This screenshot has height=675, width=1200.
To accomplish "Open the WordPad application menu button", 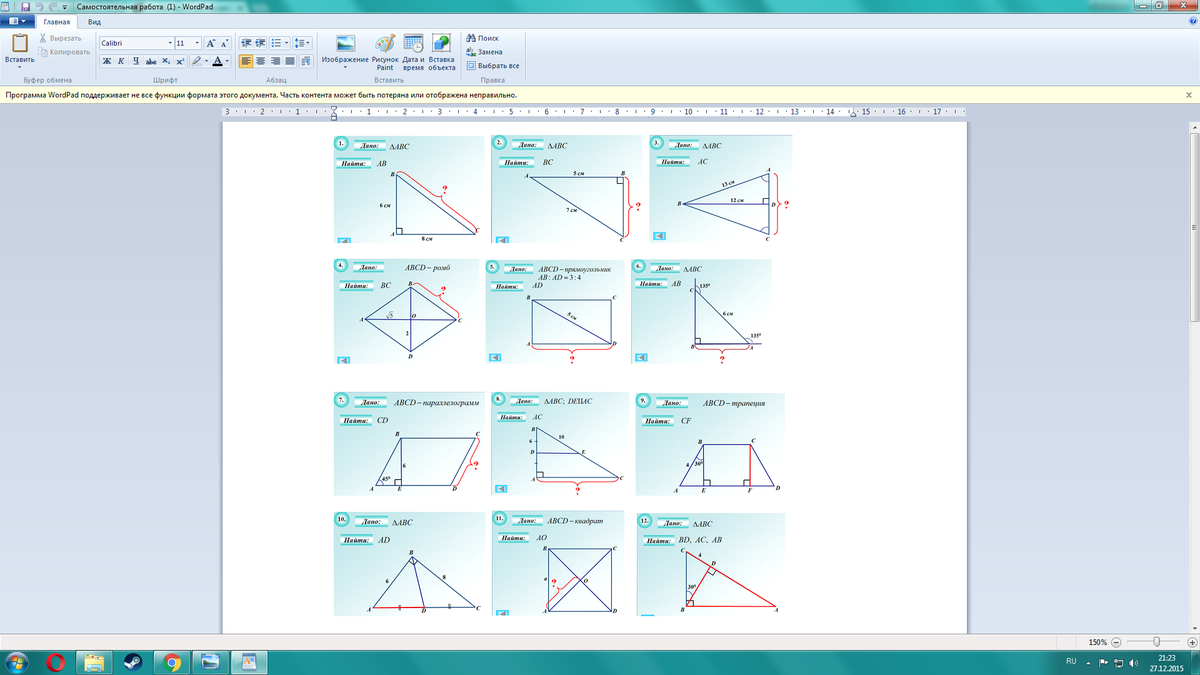I will point(18,21).
